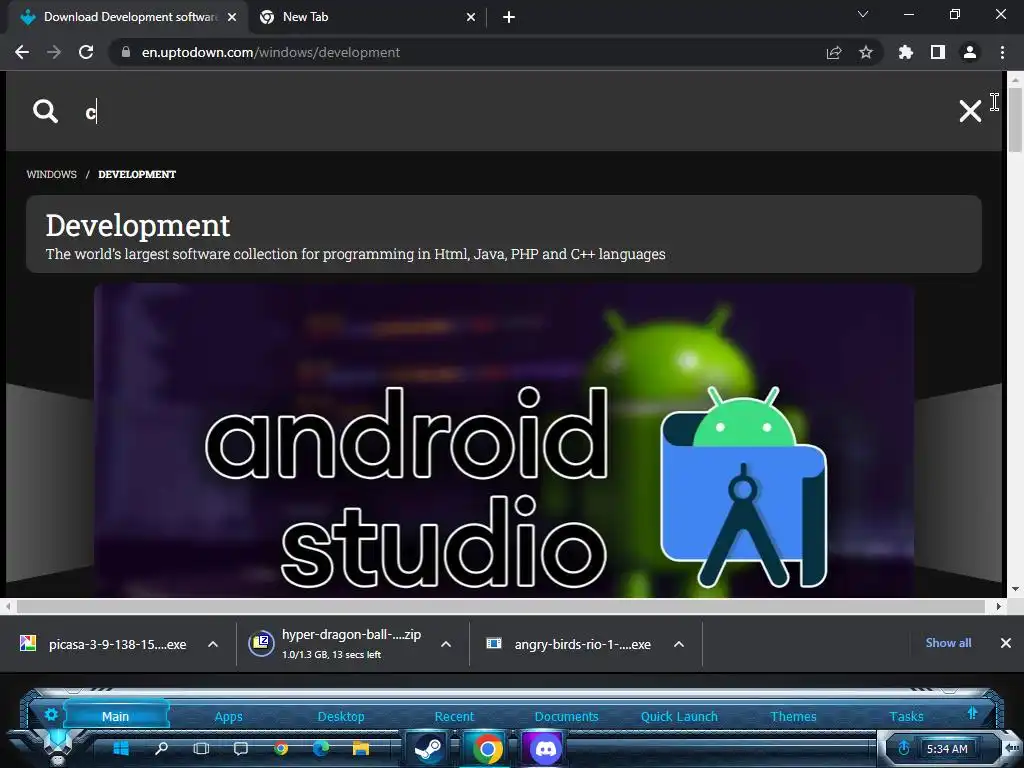Viewport: 1024px width, 768px height.
Task: Click Show all downloads
Action: (x=948, y=643)
